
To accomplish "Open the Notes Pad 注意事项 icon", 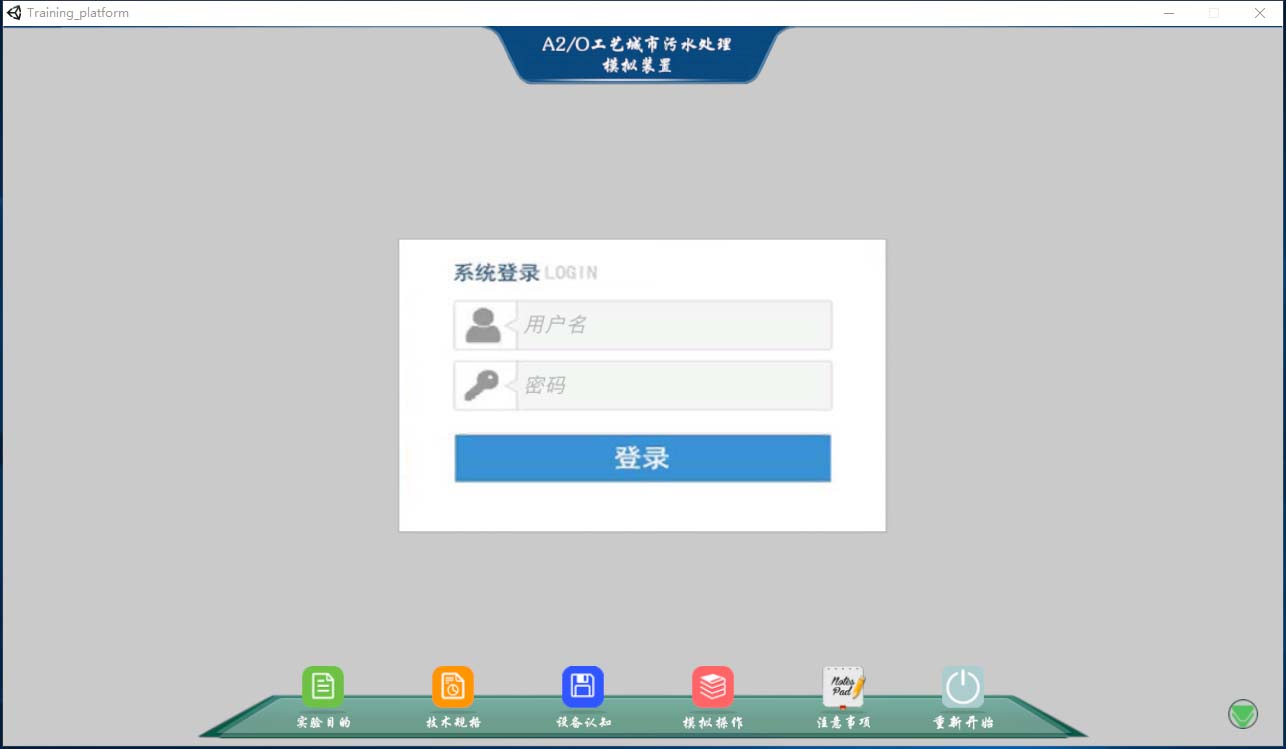I will pos(843,686).
